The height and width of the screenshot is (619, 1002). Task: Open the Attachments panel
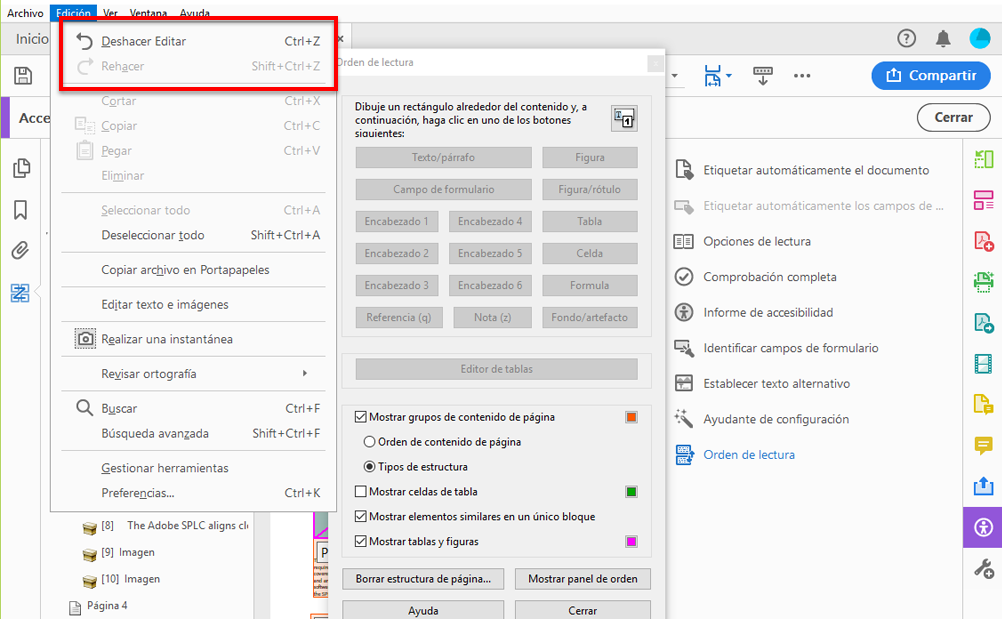tap(20, 250)
